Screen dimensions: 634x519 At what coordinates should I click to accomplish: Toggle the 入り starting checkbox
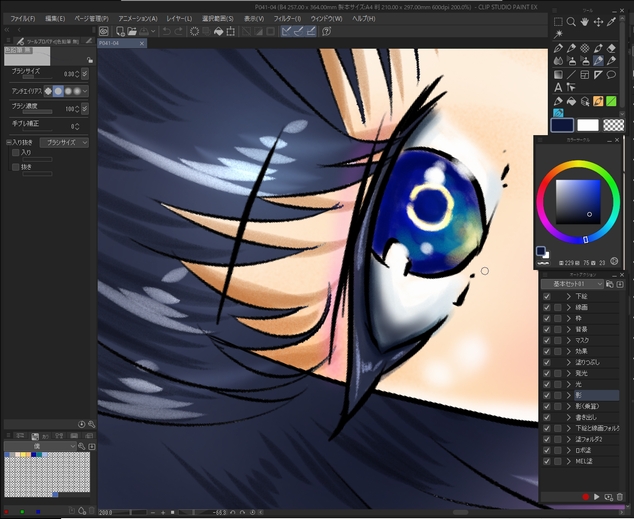[x=16, y=152]
